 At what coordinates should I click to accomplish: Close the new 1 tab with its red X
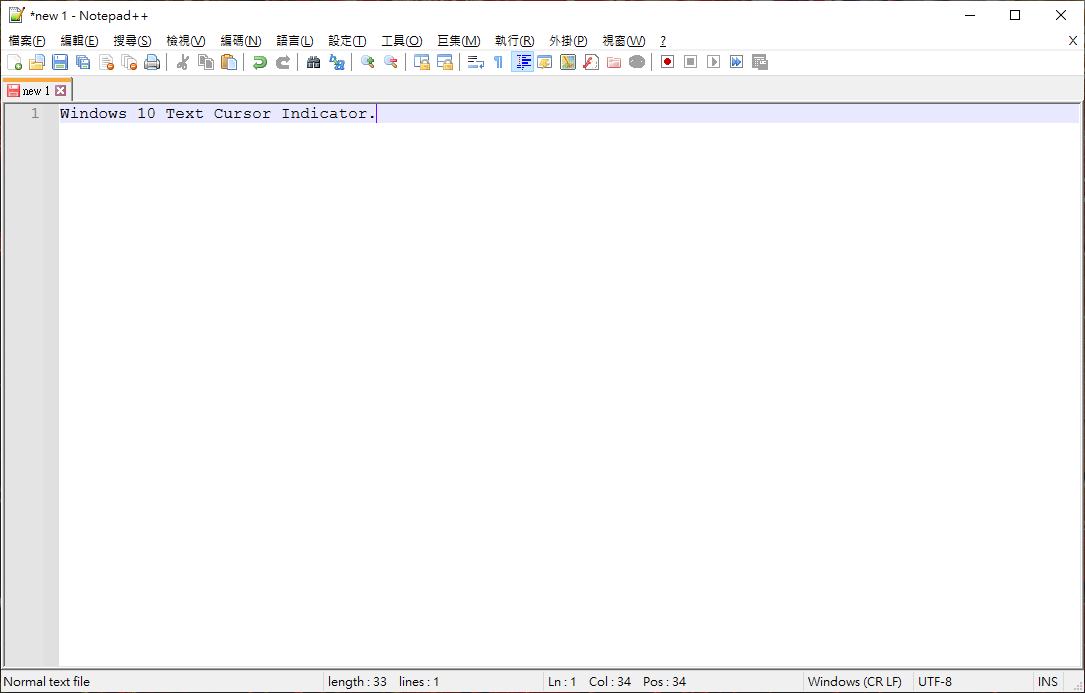click(x=61, y=91)
